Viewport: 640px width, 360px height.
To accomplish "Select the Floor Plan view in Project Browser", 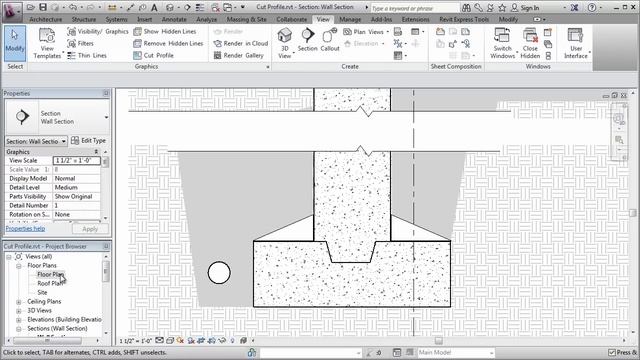I will tap(50, 275).
